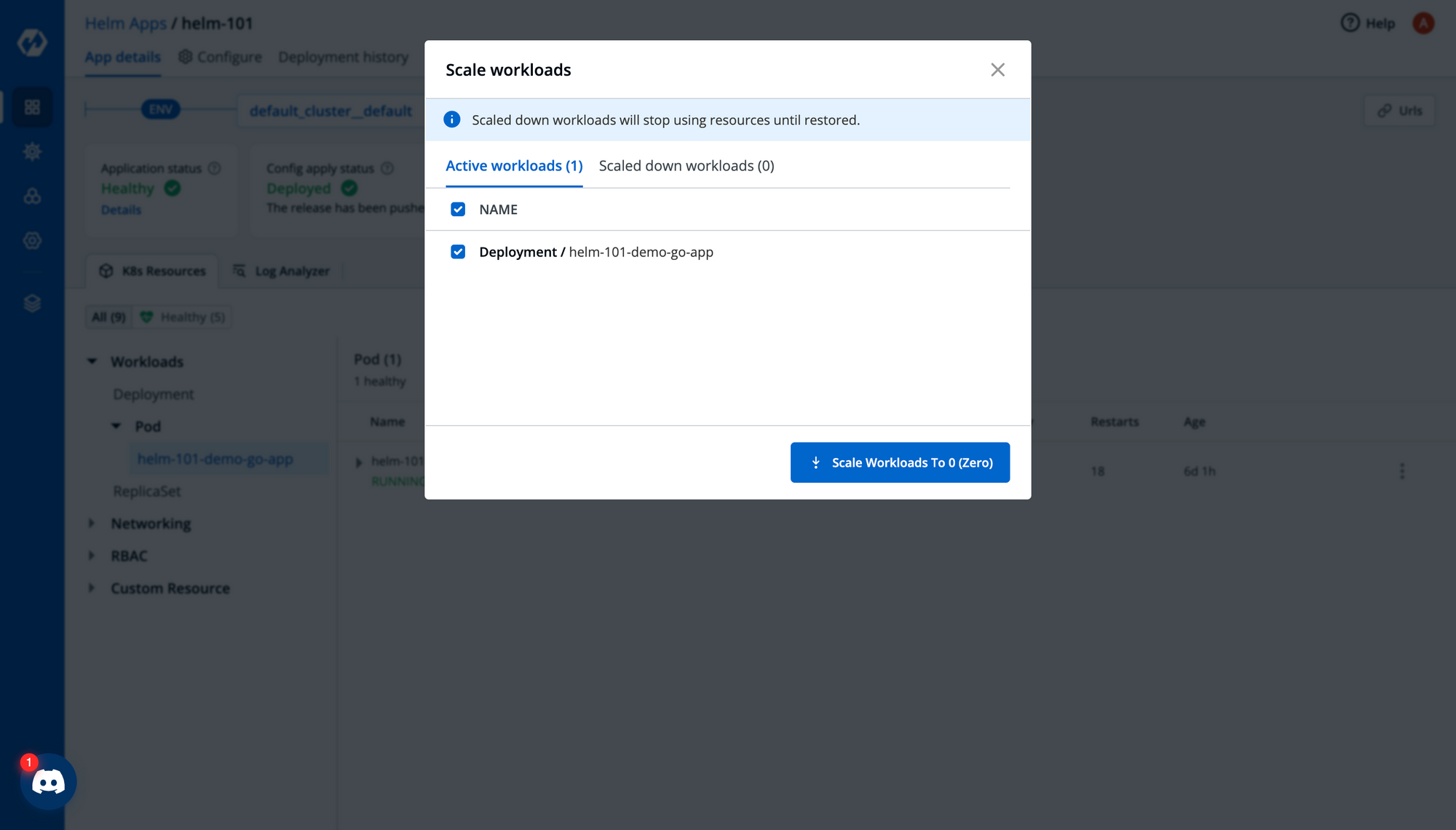The image size is (1456, 830).
Task: Click the 6d 1h age value
Action: click(x=1200, y=471)
